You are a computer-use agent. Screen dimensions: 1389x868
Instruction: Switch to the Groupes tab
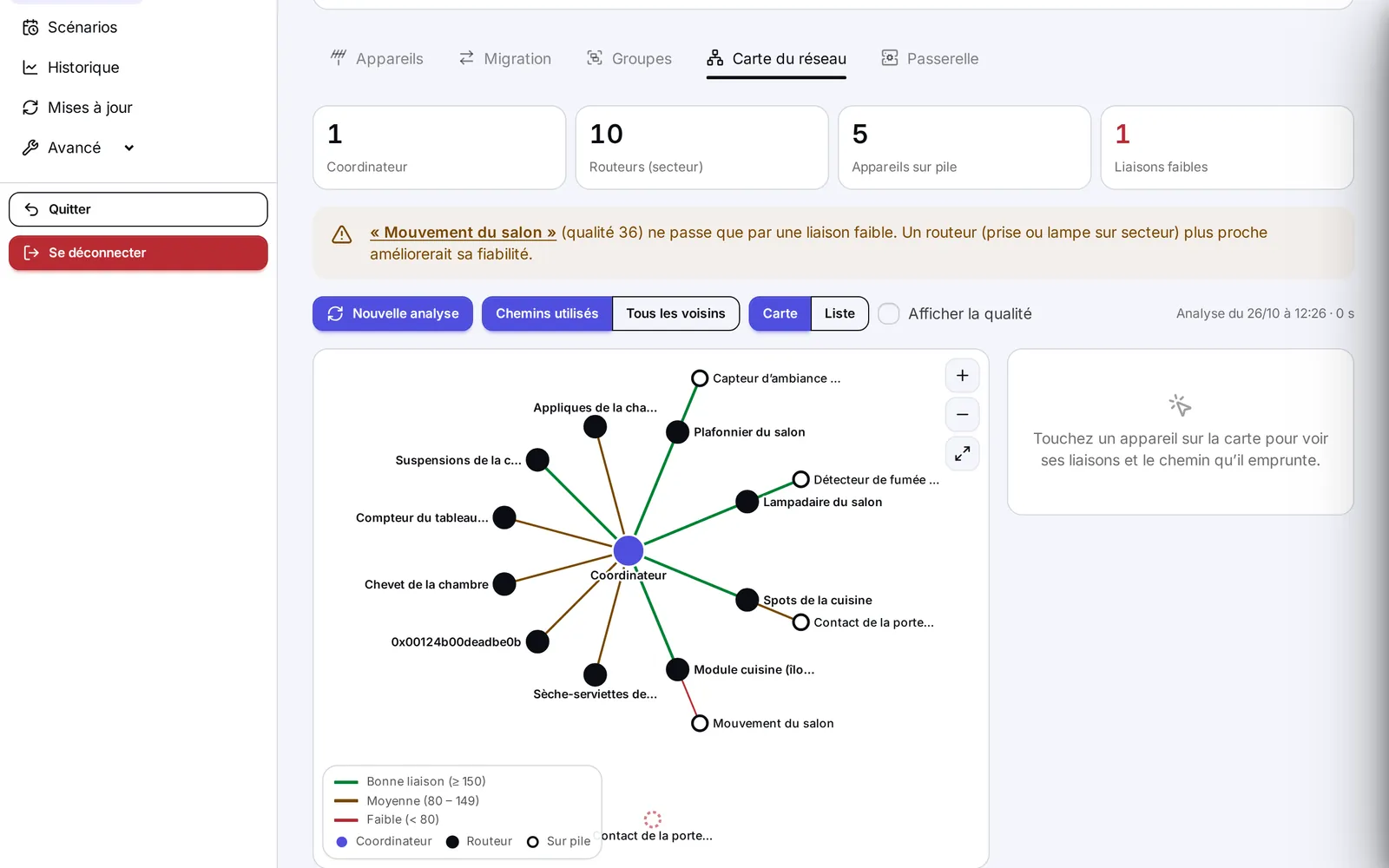coord(629,59)
